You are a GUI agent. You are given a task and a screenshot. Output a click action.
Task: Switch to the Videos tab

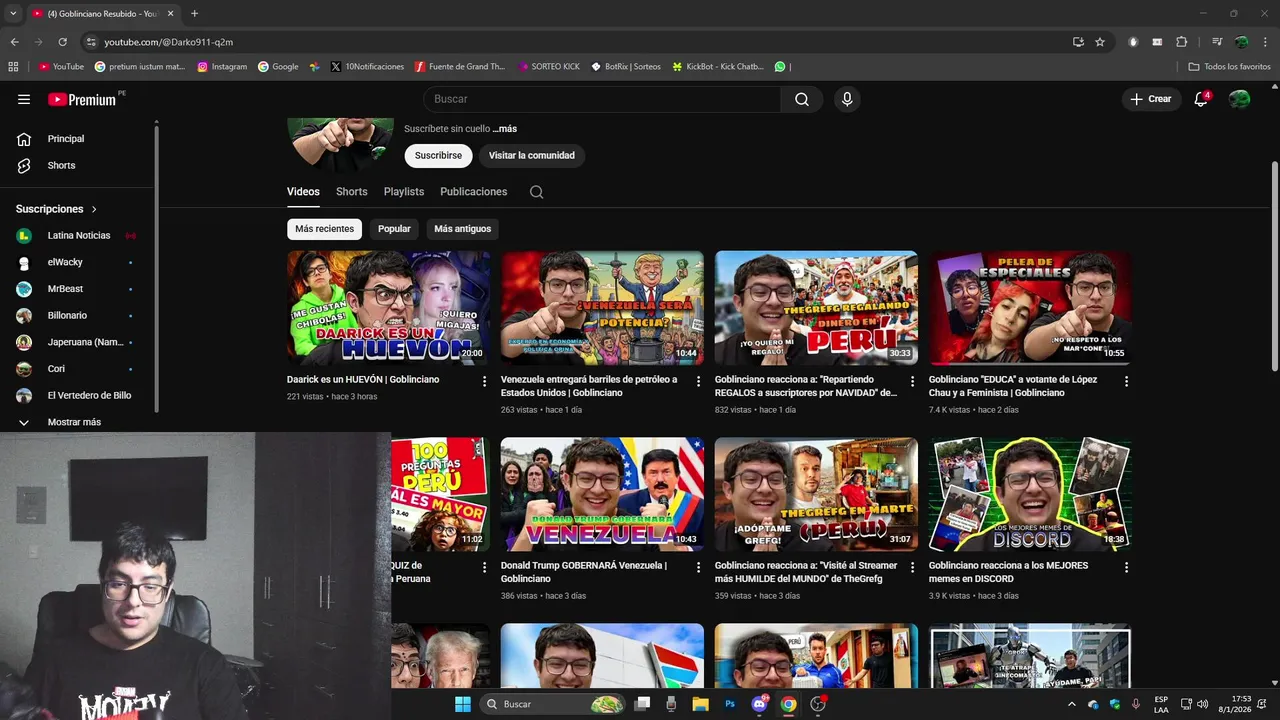pyautogui.click(x=303, y=192)
